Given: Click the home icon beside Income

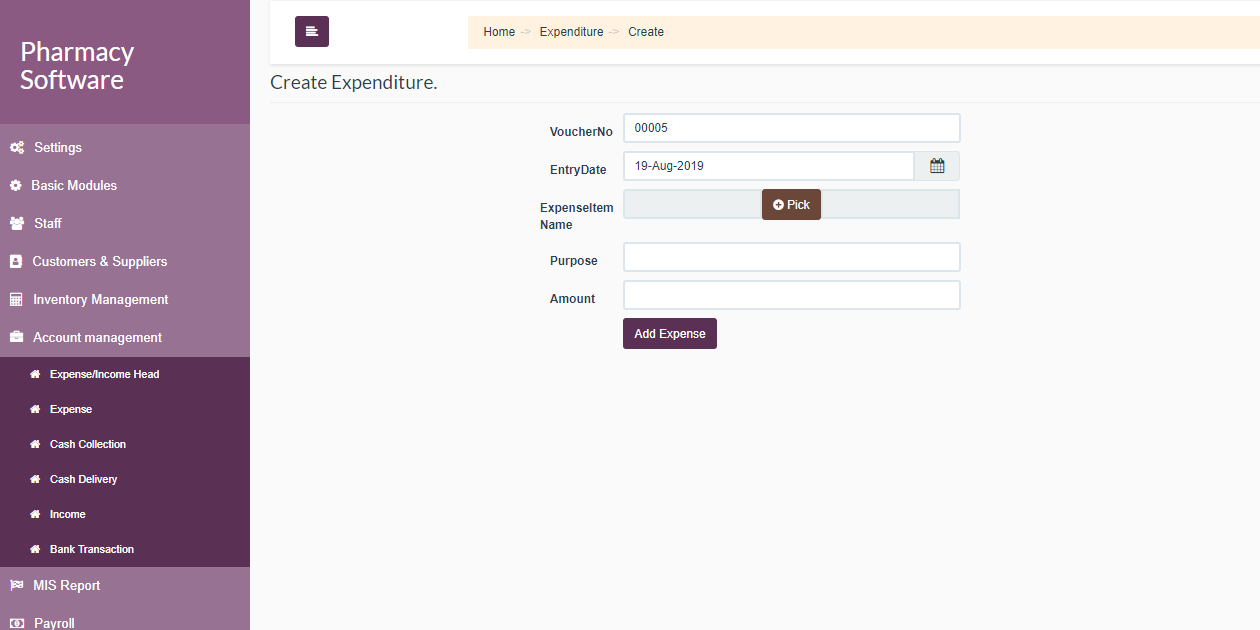Looking at the screenshot, I should (35, 514).
